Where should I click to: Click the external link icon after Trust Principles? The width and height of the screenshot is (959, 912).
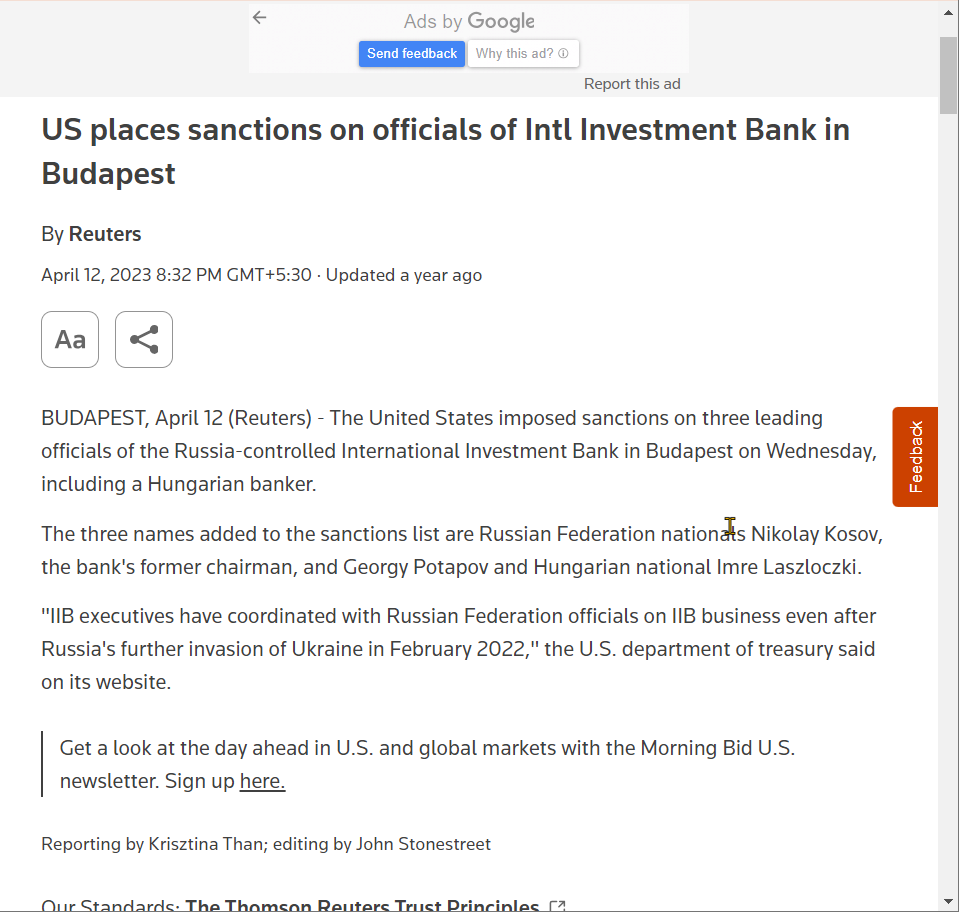pos(557,906)
